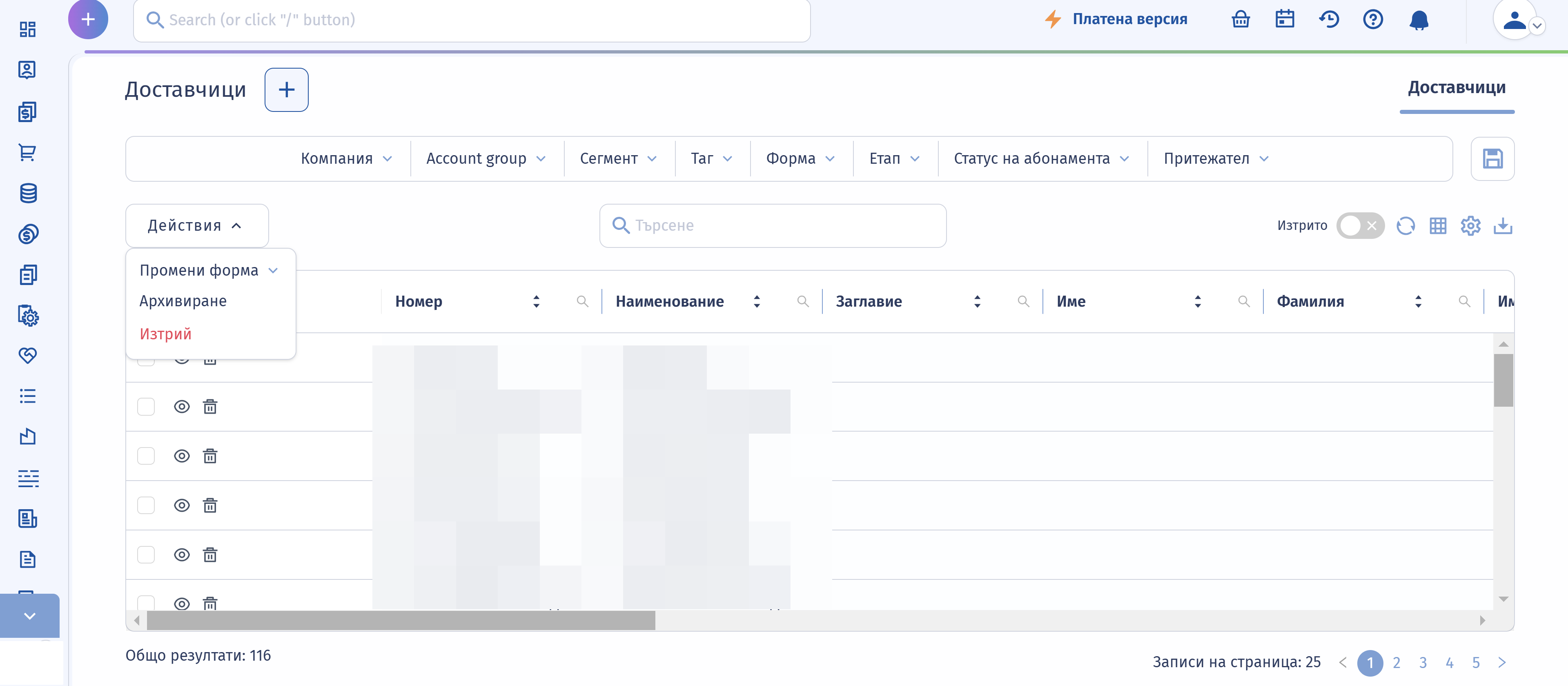Image resolution: width=1568 pixels, height=686 pixels.
Task: Click the trash icon in third row
Action: coord(210,456)
